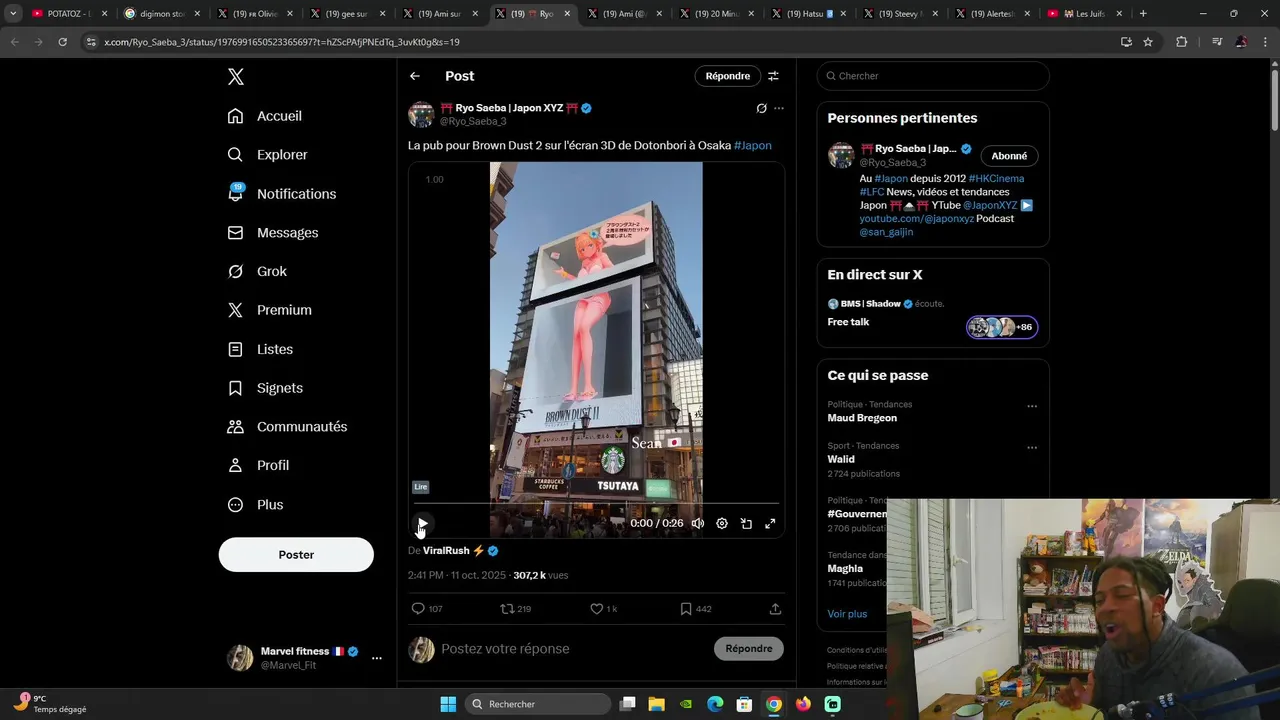Enter video fullscreen
The height and width of the screenshot is (720, 1280).
[x=770, y=523]
